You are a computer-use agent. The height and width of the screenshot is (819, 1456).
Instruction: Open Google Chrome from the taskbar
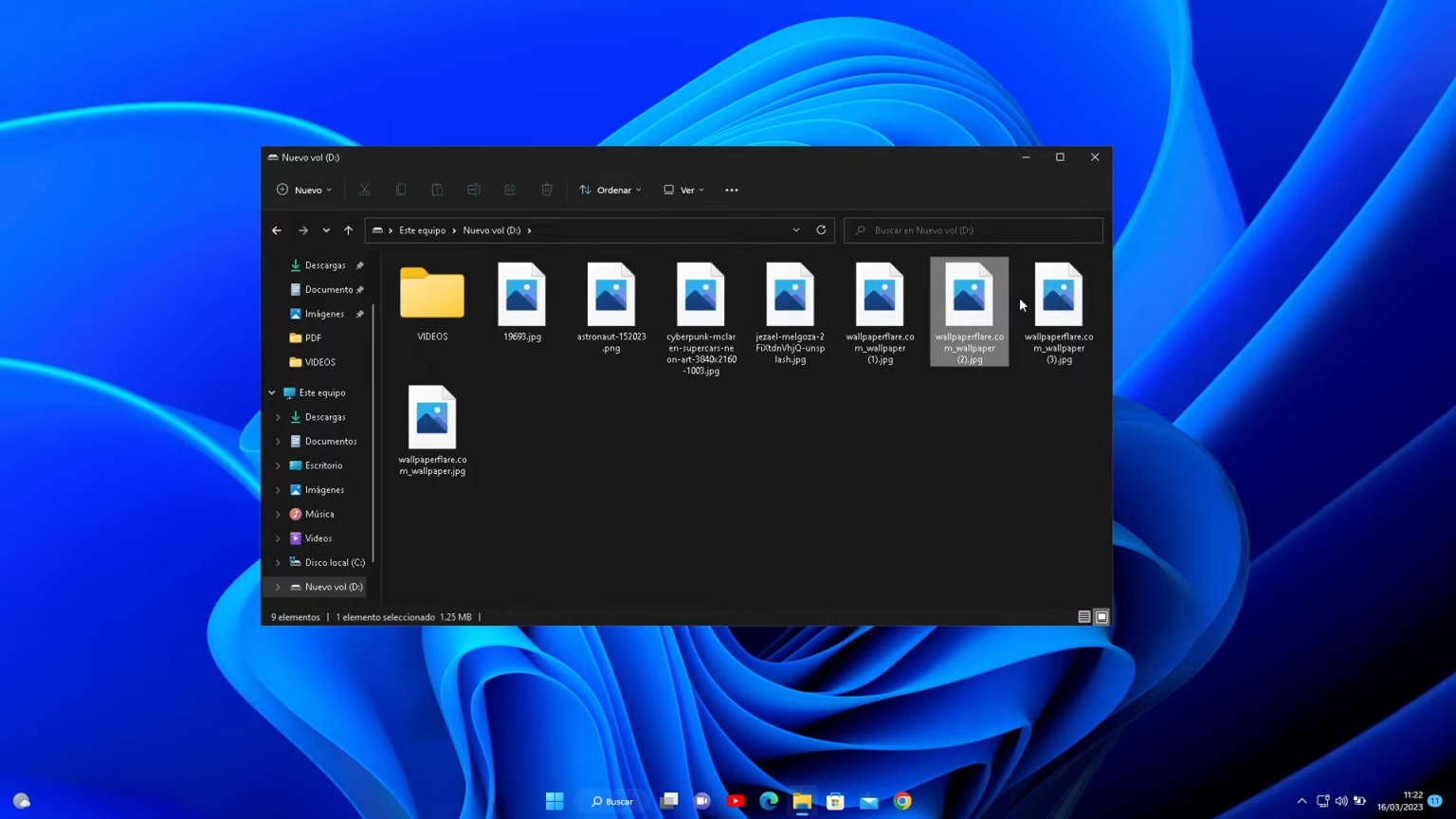point(902,801)
